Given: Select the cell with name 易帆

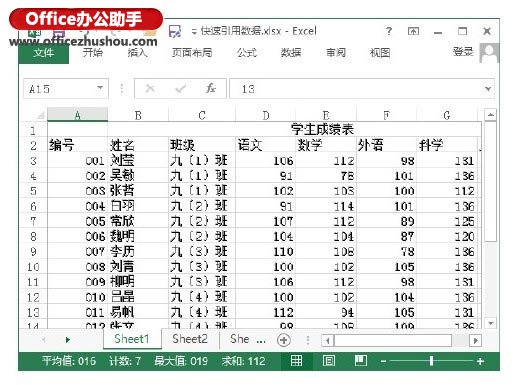Looking at the screenshot, I should (138, 312).
